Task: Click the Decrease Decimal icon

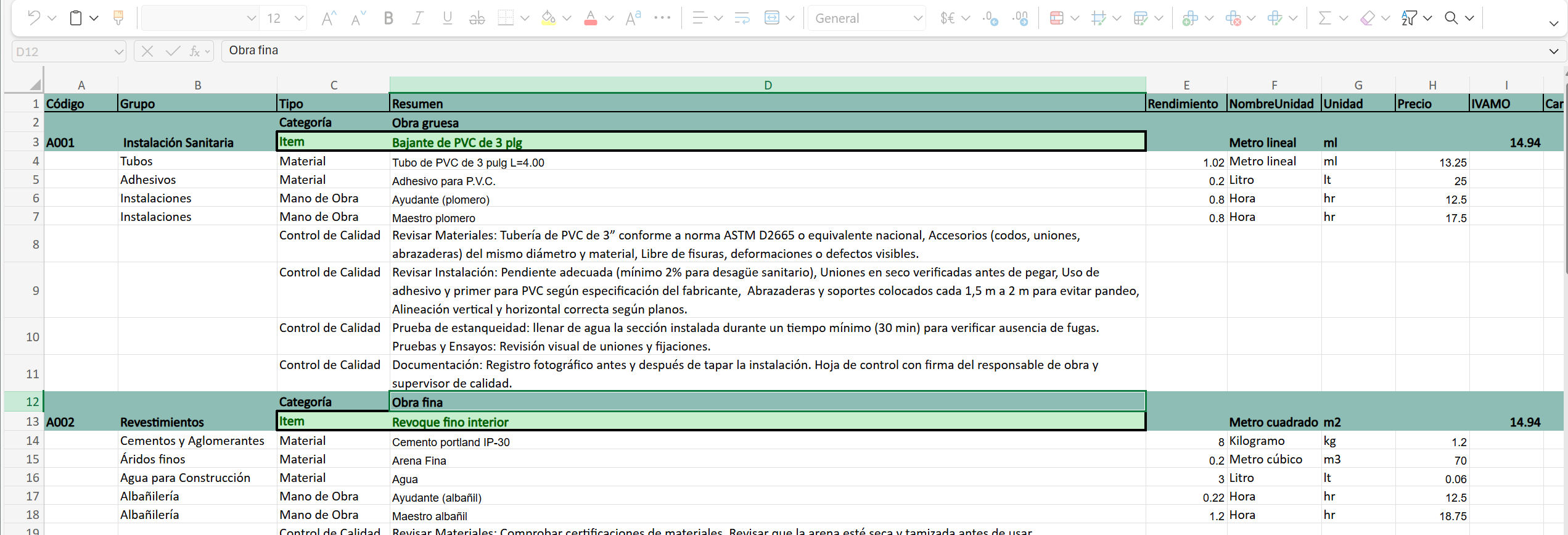Action: point(991,19)
